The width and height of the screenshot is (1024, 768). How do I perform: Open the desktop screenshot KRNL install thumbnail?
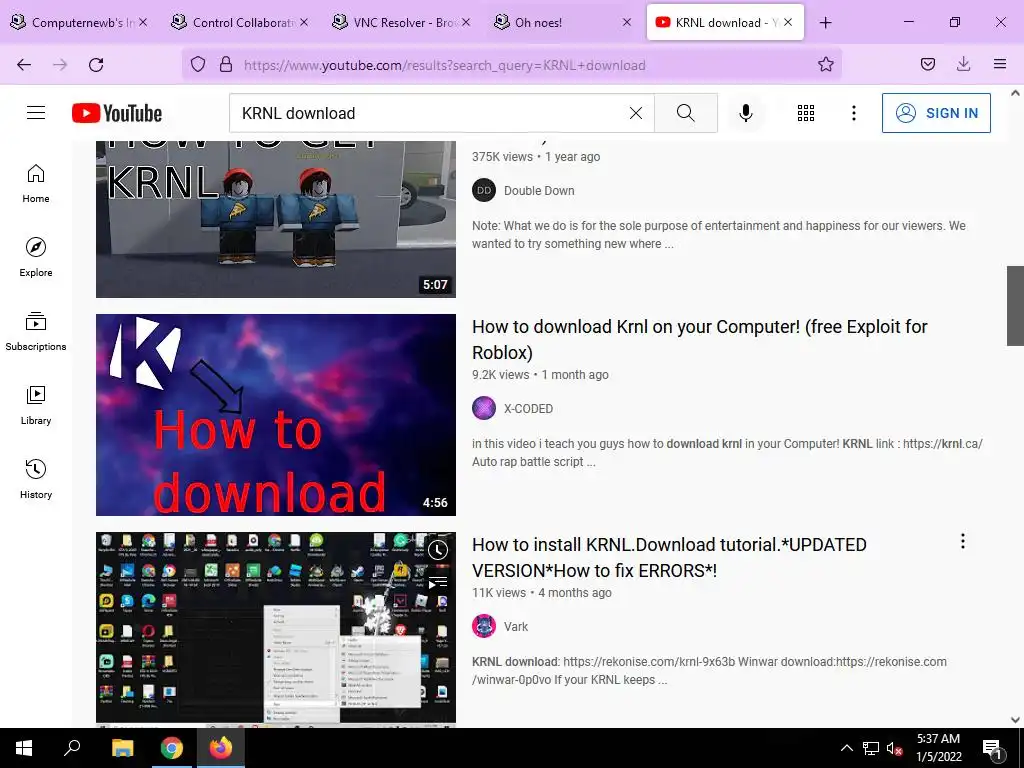pyautogui.click(x=276, y=628)
